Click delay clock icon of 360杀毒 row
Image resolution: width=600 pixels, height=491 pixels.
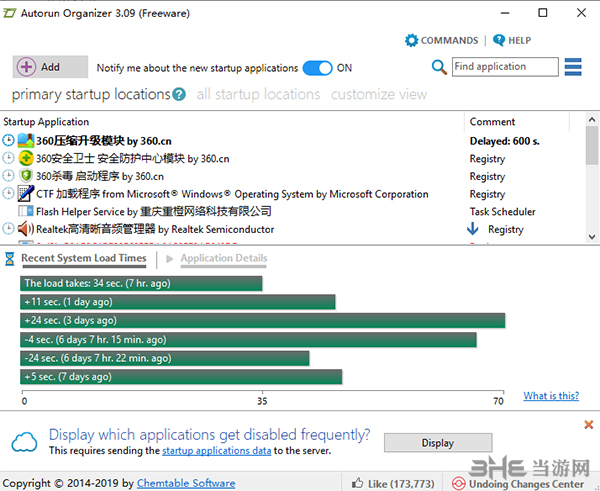8,176
